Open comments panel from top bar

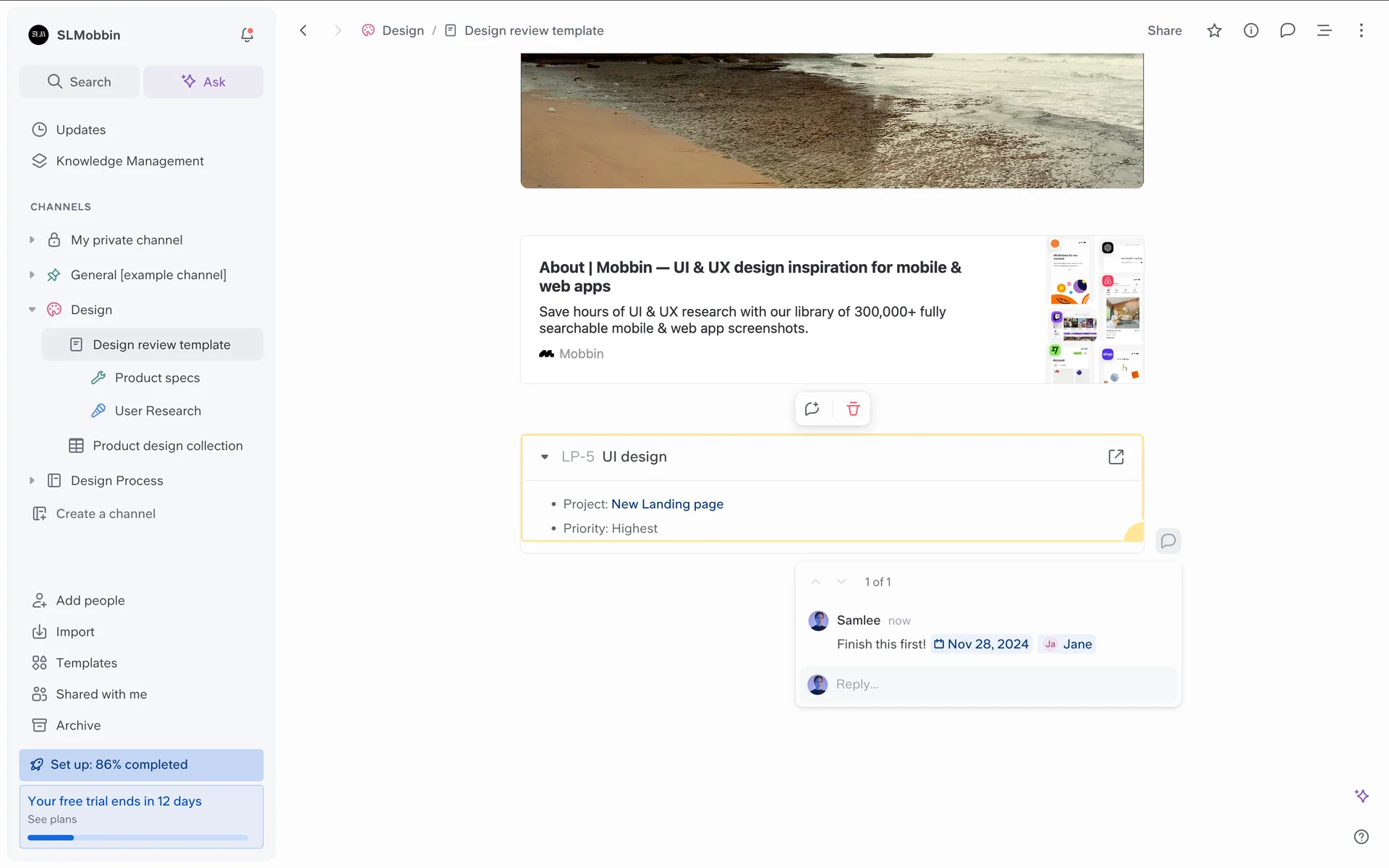pyautogui.click(x=1287, y=30)
